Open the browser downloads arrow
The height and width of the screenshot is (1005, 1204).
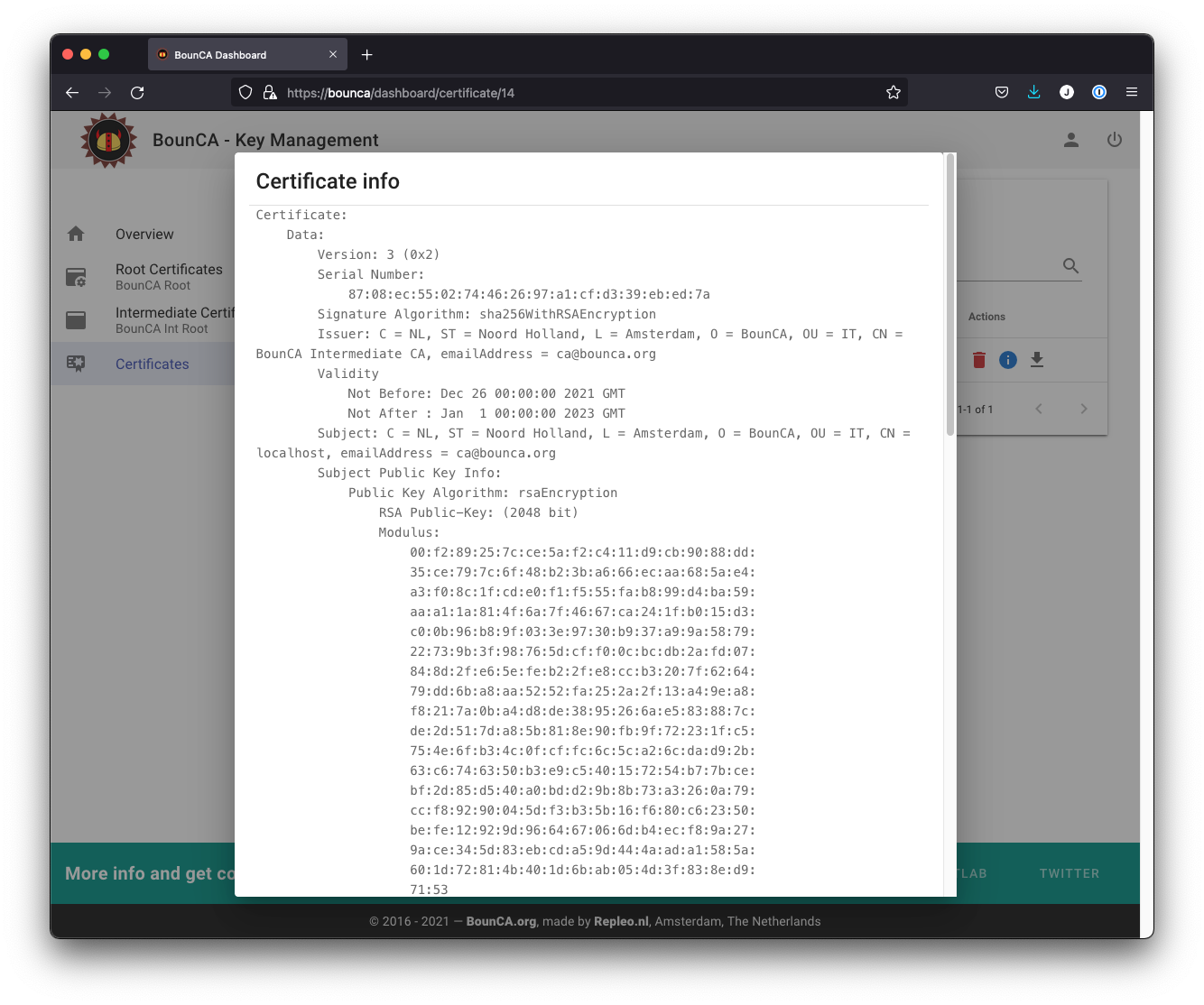(x=1034, y=92)
